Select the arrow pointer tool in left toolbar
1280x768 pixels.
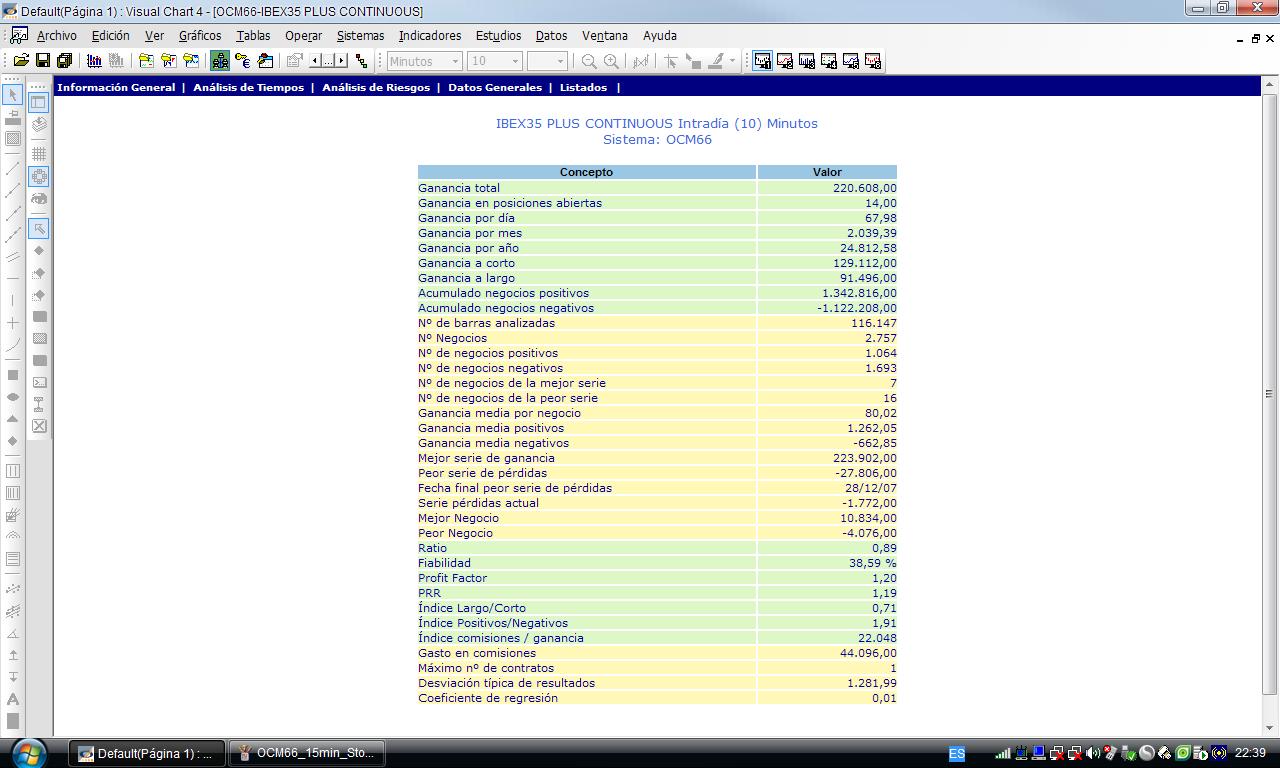point(13,95)
